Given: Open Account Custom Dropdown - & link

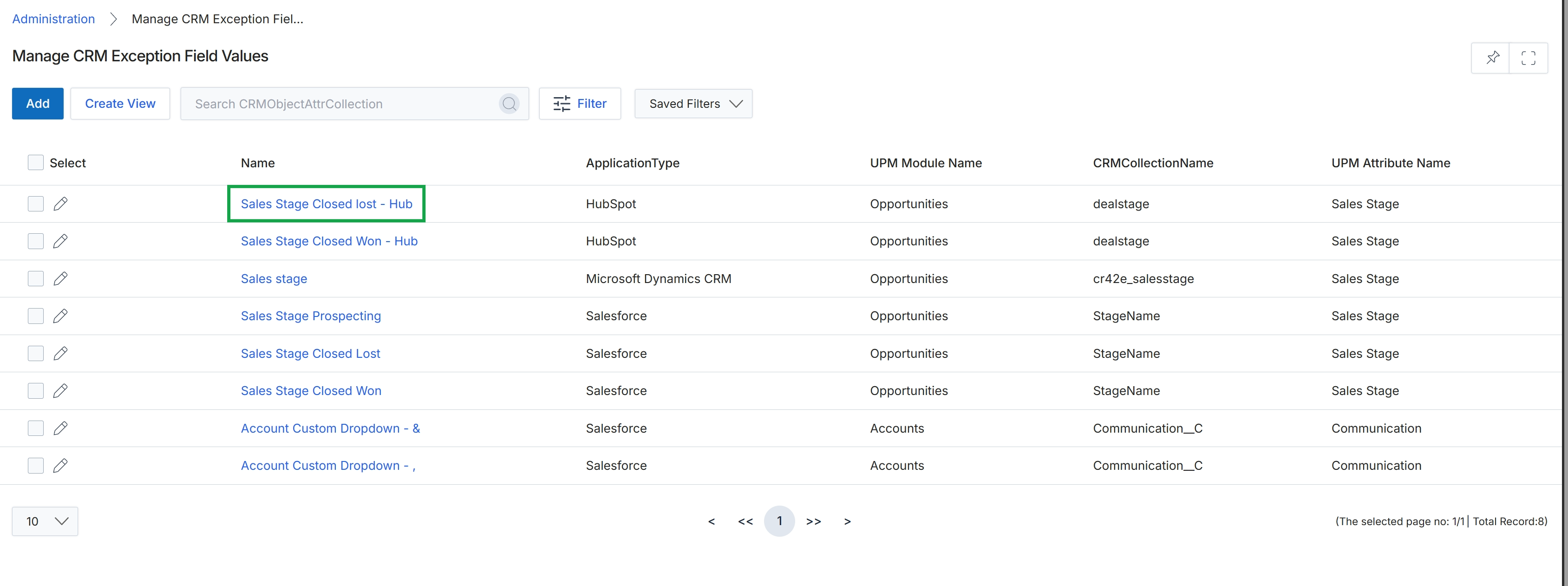Looking at the screenshot, I should 331,428.
